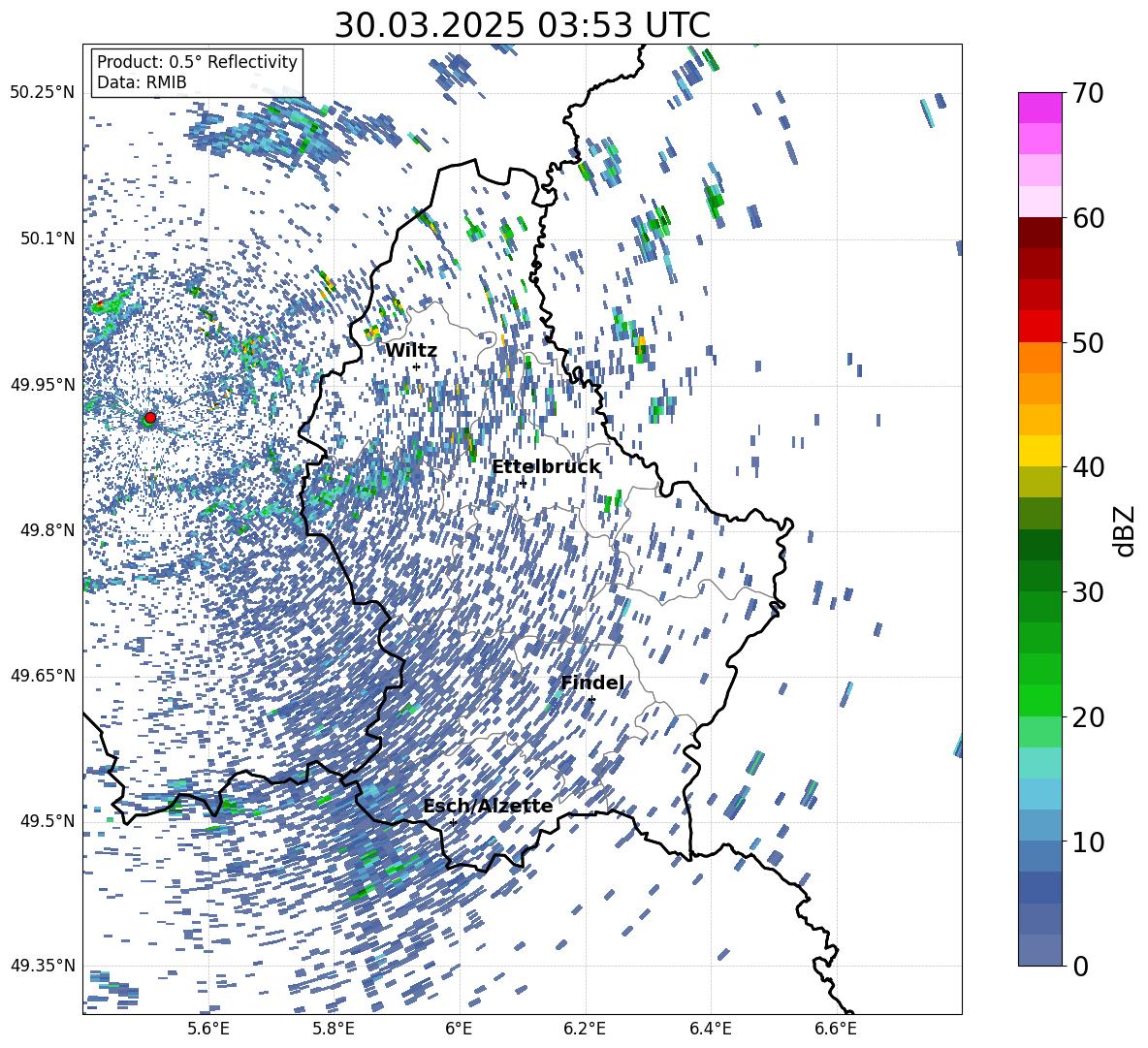Image resolution: width=1148 pixels, height=1048 pixels.
Task: Click the 6.4°E longitude label
Action: pos(710,1029)
